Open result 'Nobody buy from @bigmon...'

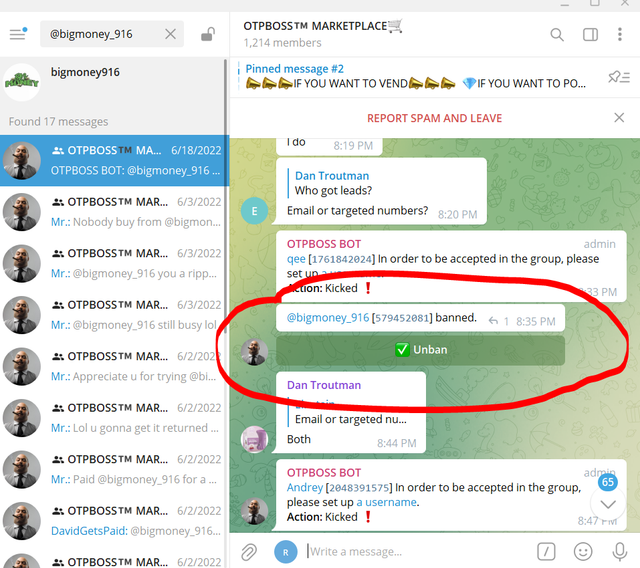[x=112, y=212]
